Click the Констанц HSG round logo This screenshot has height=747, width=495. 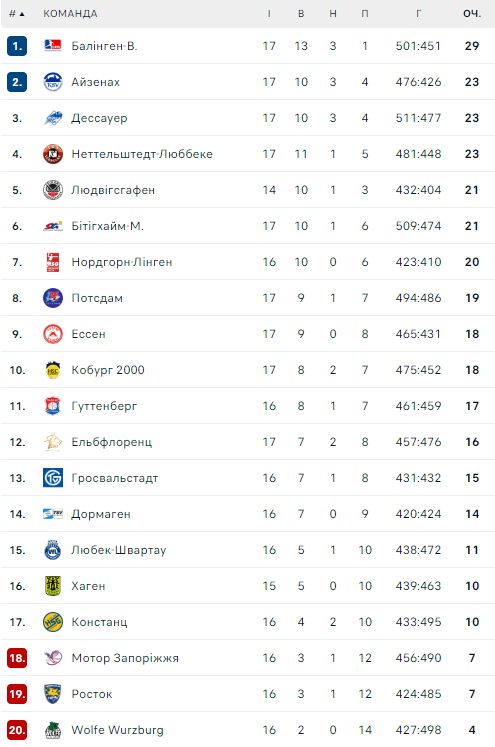coord(52,622)
